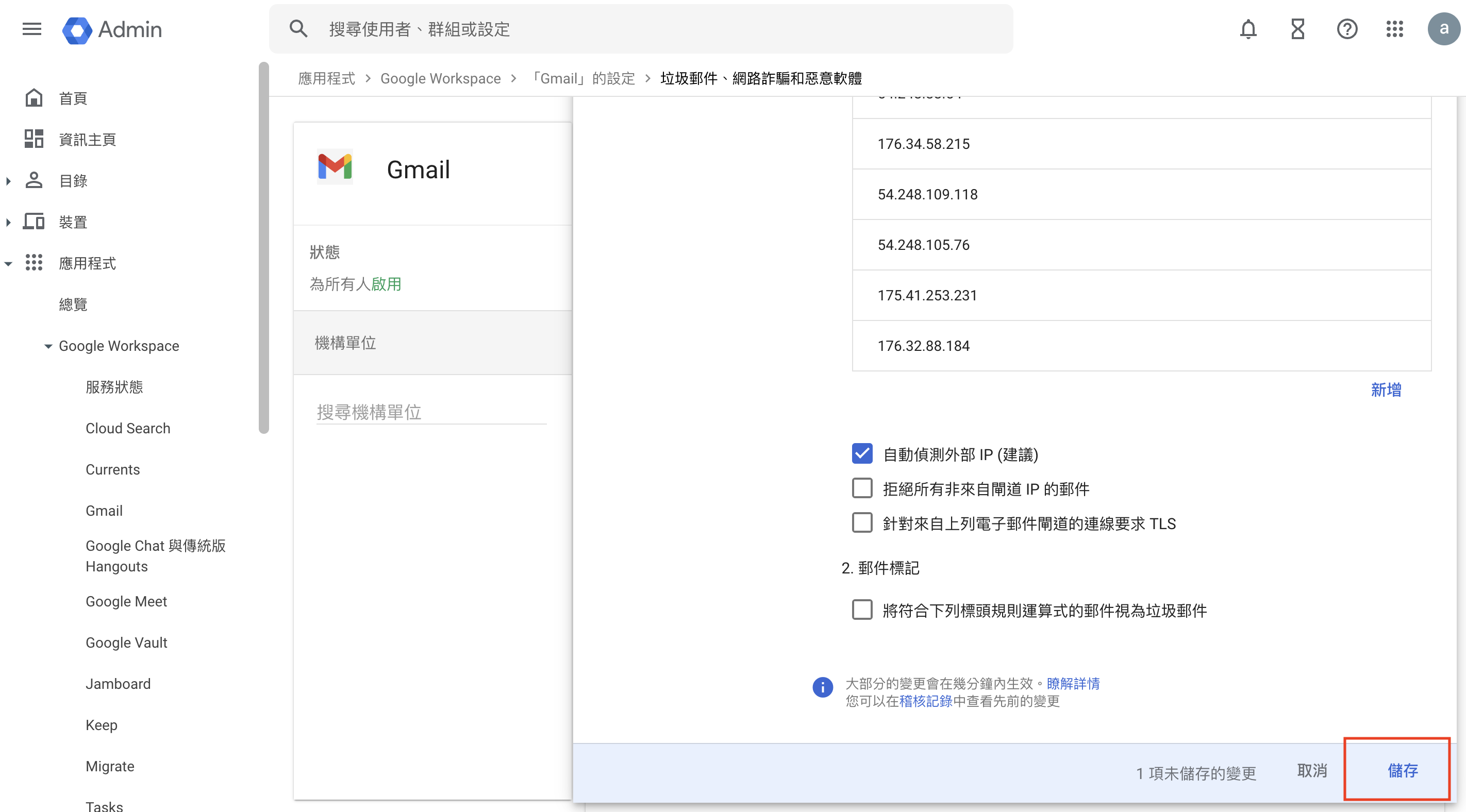Select IP row 175.41.253.231

tap(1141, 295)
